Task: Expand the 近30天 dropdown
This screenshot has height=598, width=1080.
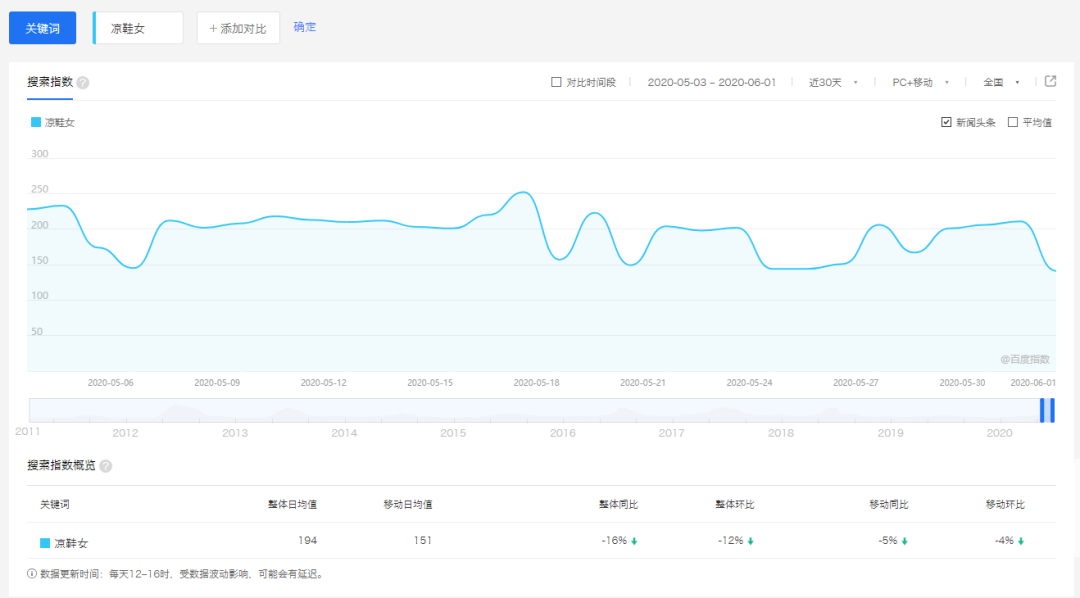Action: pyautogui.click(x=833, y=82)
